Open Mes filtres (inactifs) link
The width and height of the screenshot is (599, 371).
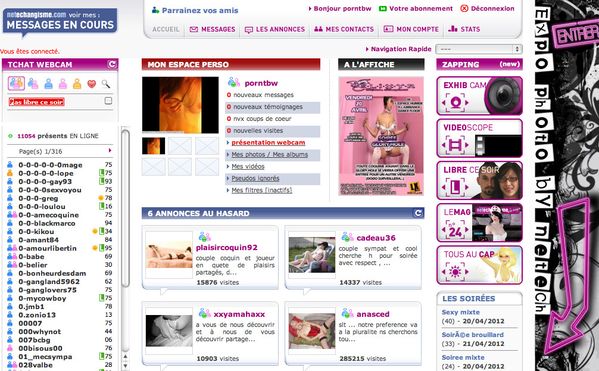pyautogui.click(x=262, y=190)
